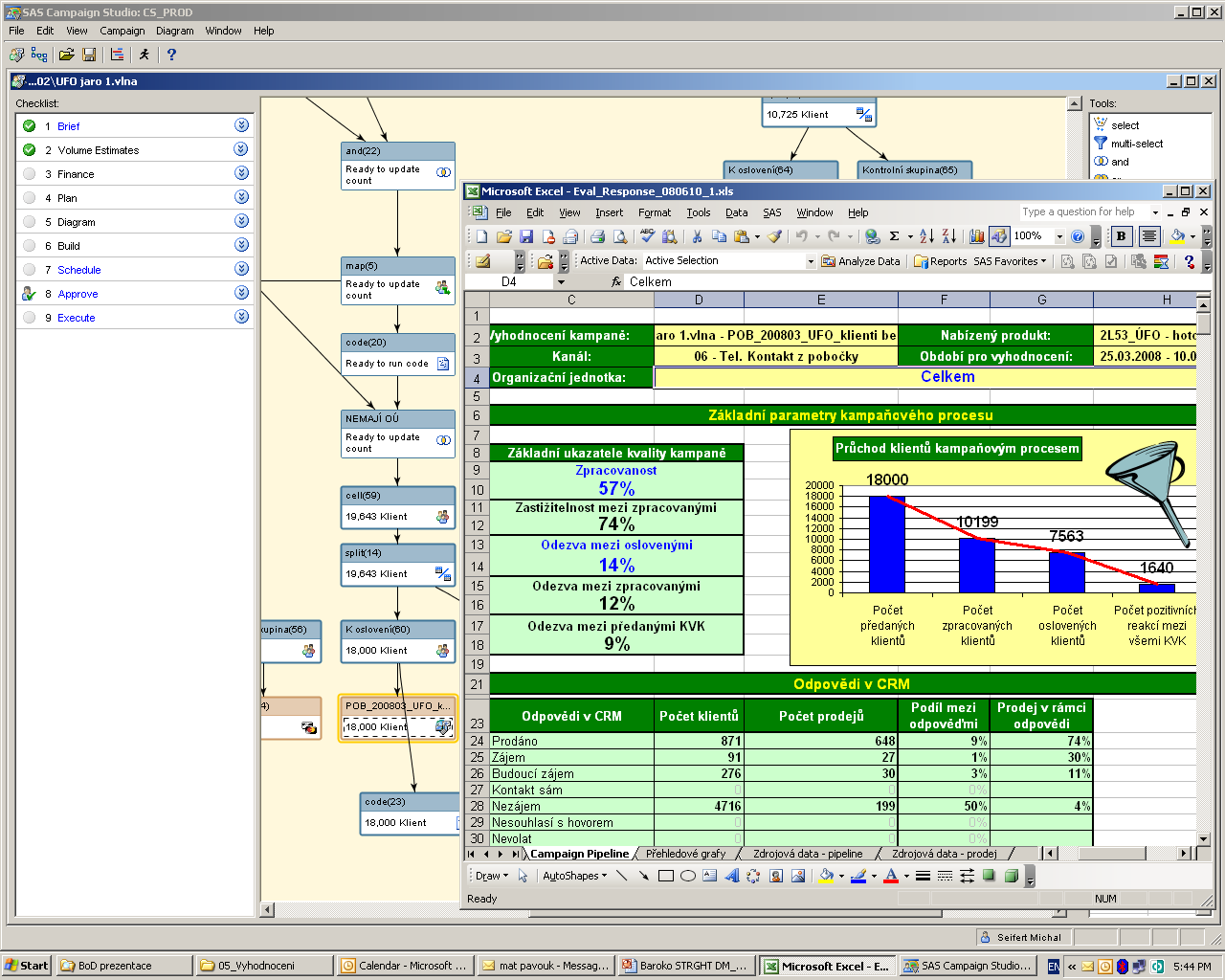The image size is (1225, 980).
Task: Click the status circle beside Diagram in Checklist
Action: point(29,222)
